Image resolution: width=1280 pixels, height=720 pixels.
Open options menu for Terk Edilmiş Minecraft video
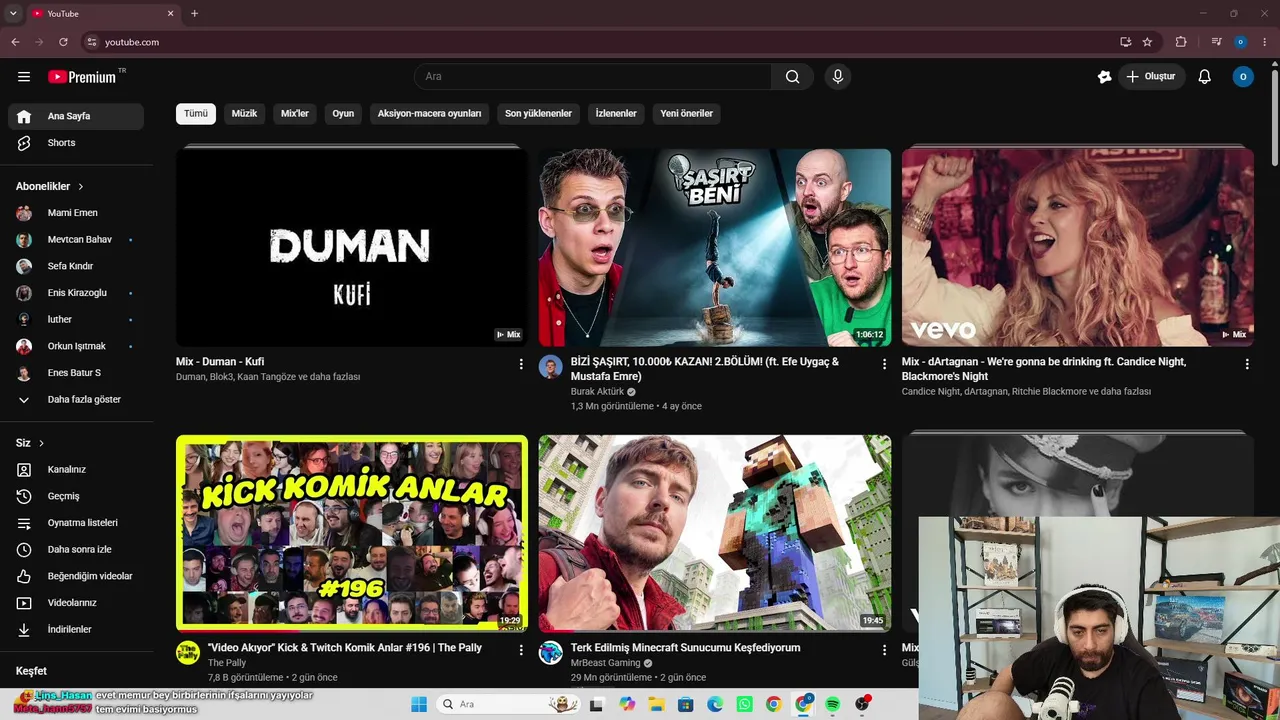[884, 650]
